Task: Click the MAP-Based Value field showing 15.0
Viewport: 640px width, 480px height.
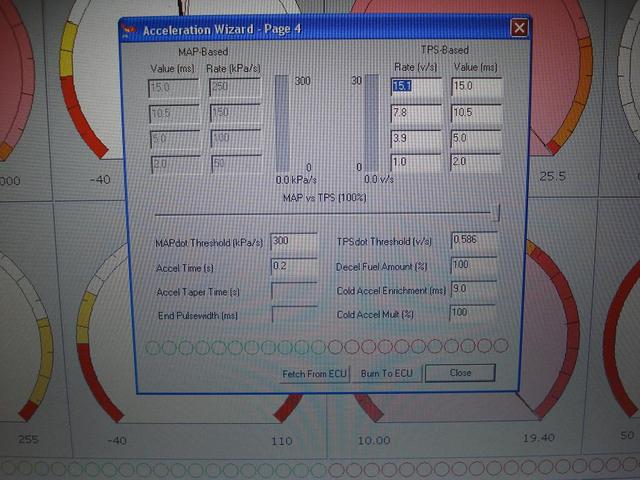Action: 173,88
